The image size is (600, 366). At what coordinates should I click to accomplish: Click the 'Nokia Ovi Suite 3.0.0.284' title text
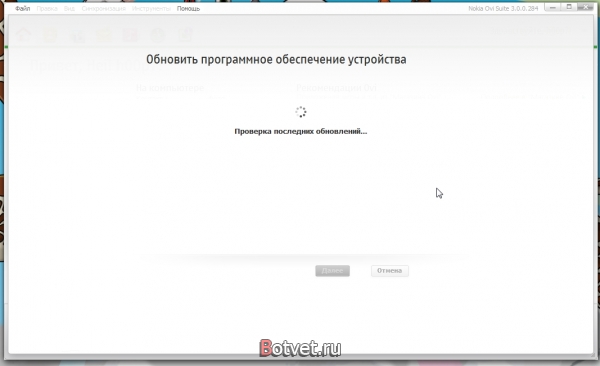tap(503, 8)
